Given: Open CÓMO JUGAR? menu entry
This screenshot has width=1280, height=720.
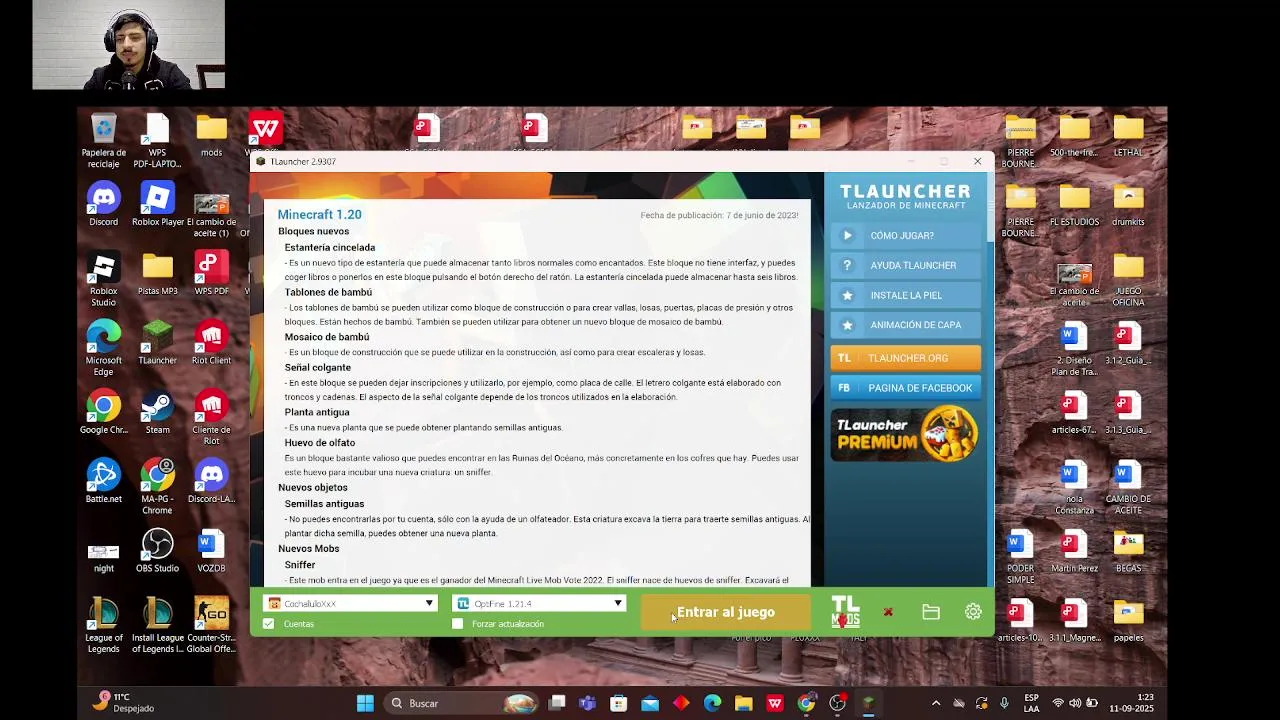Looking at the screenshot, I should click(x=905, y=236).
